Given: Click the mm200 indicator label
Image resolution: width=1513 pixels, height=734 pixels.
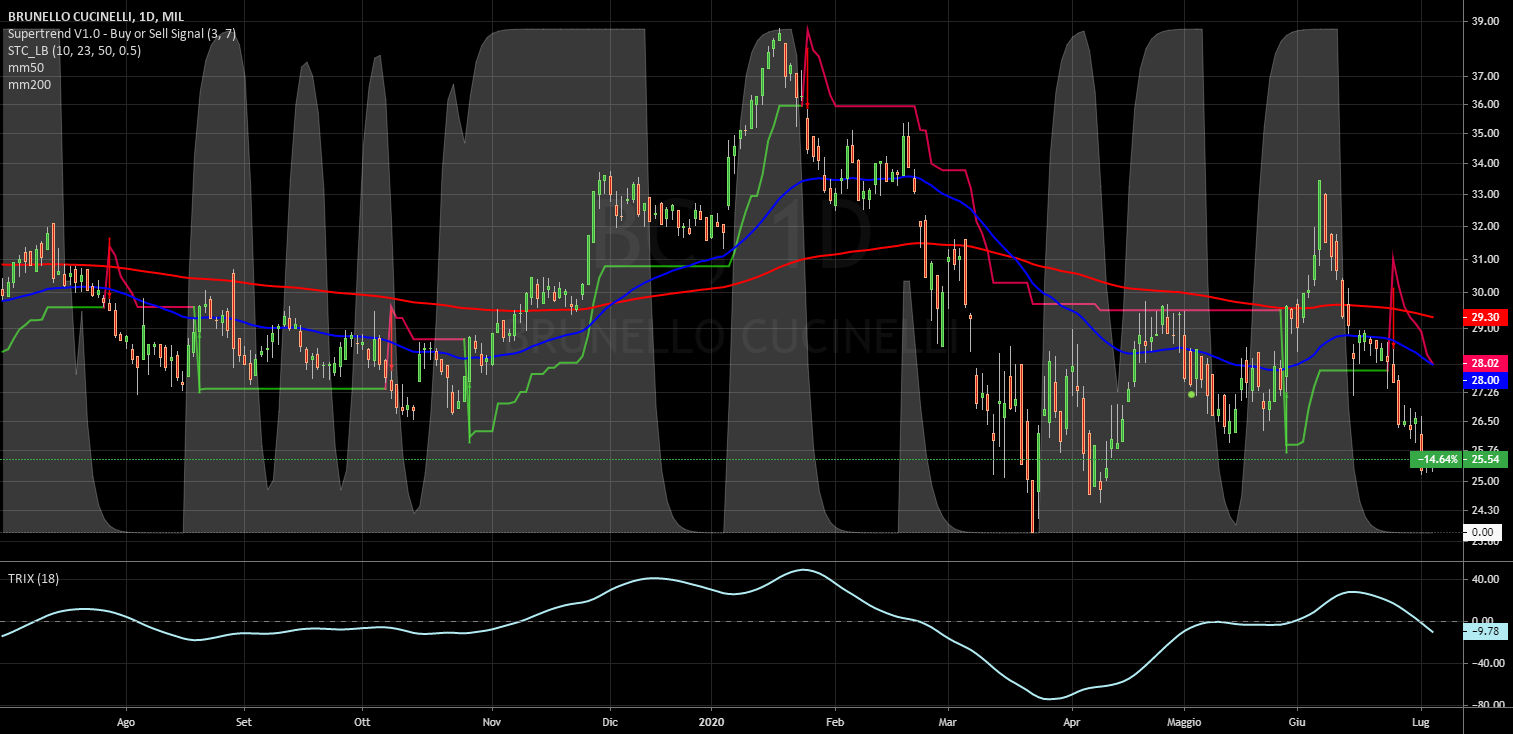Looking at the screenshot, I should click(29, 85).
